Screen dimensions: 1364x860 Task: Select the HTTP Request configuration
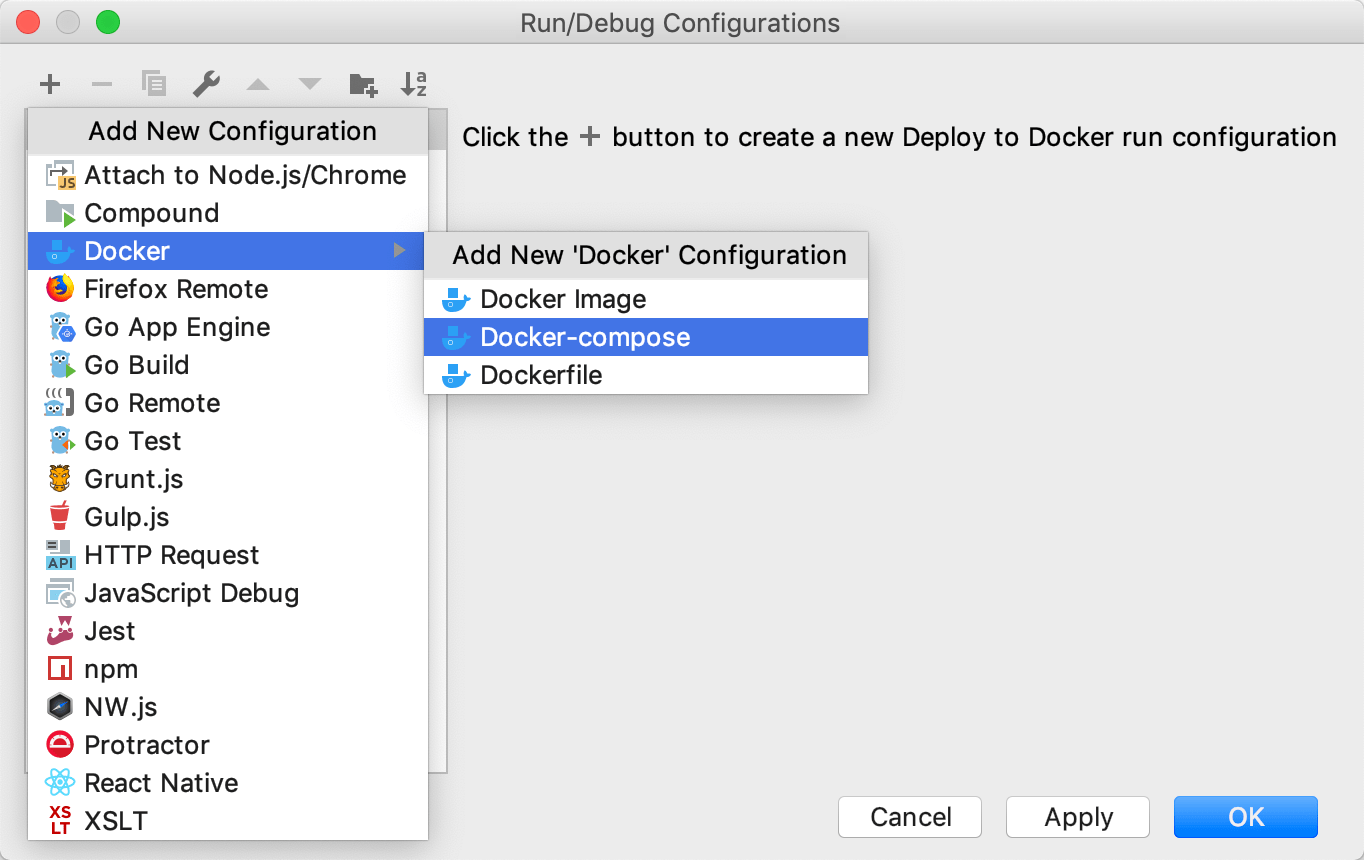point(171,555)
